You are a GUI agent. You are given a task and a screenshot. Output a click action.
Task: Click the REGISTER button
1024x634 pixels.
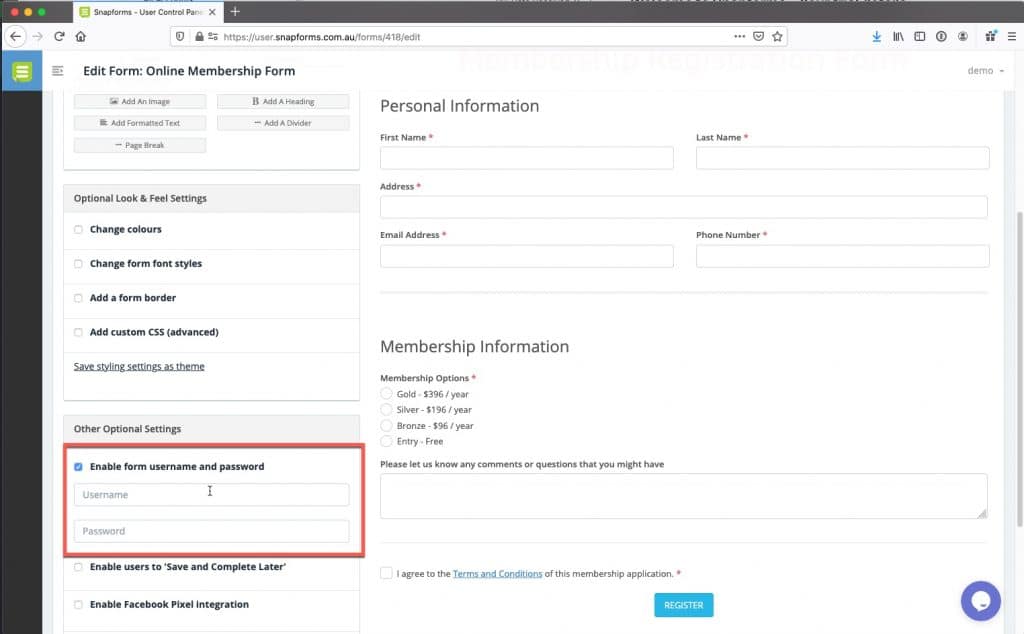[683, 605]
